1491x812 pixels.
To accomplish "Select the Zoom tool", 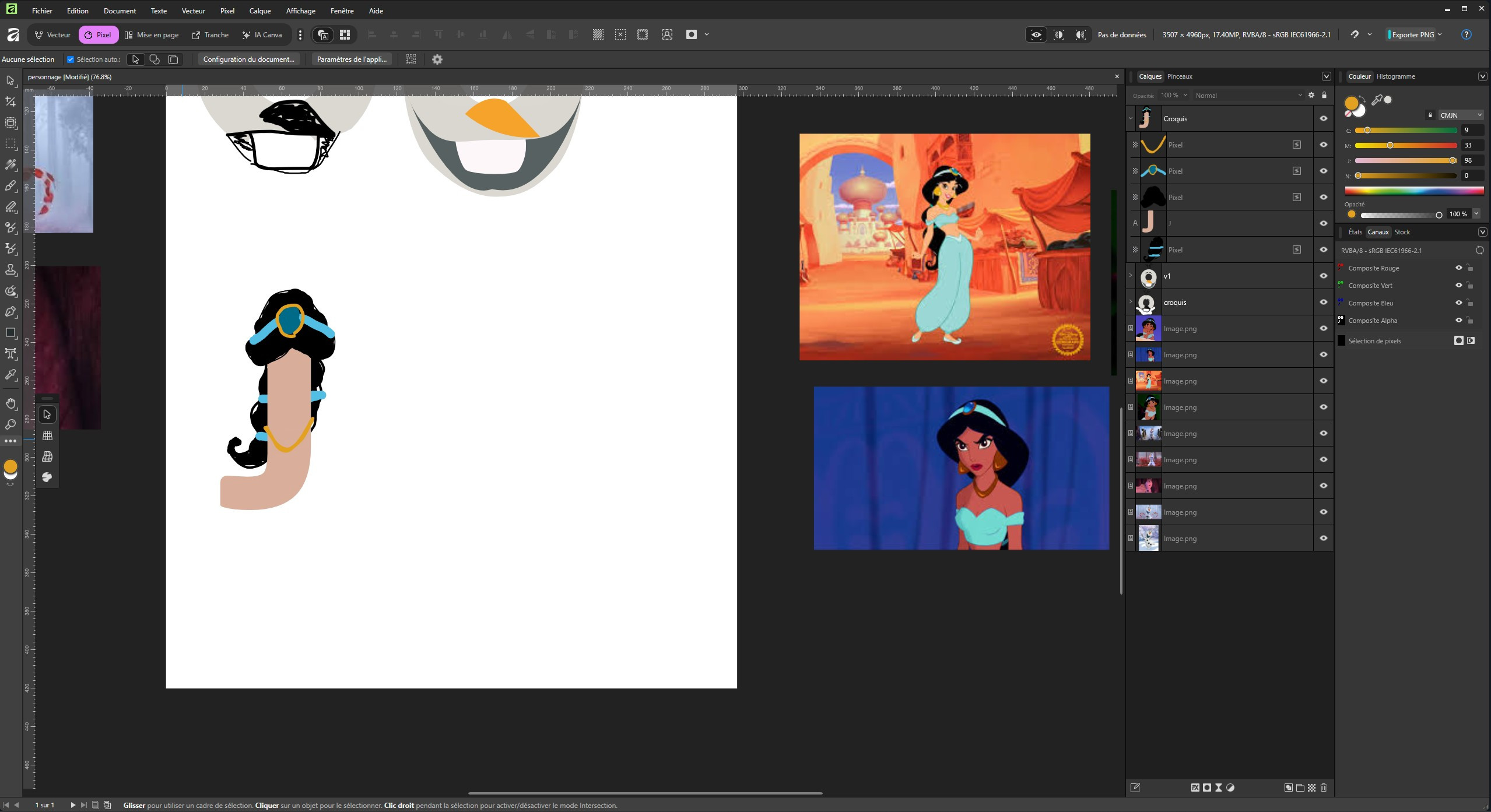I will pos(10,424).
